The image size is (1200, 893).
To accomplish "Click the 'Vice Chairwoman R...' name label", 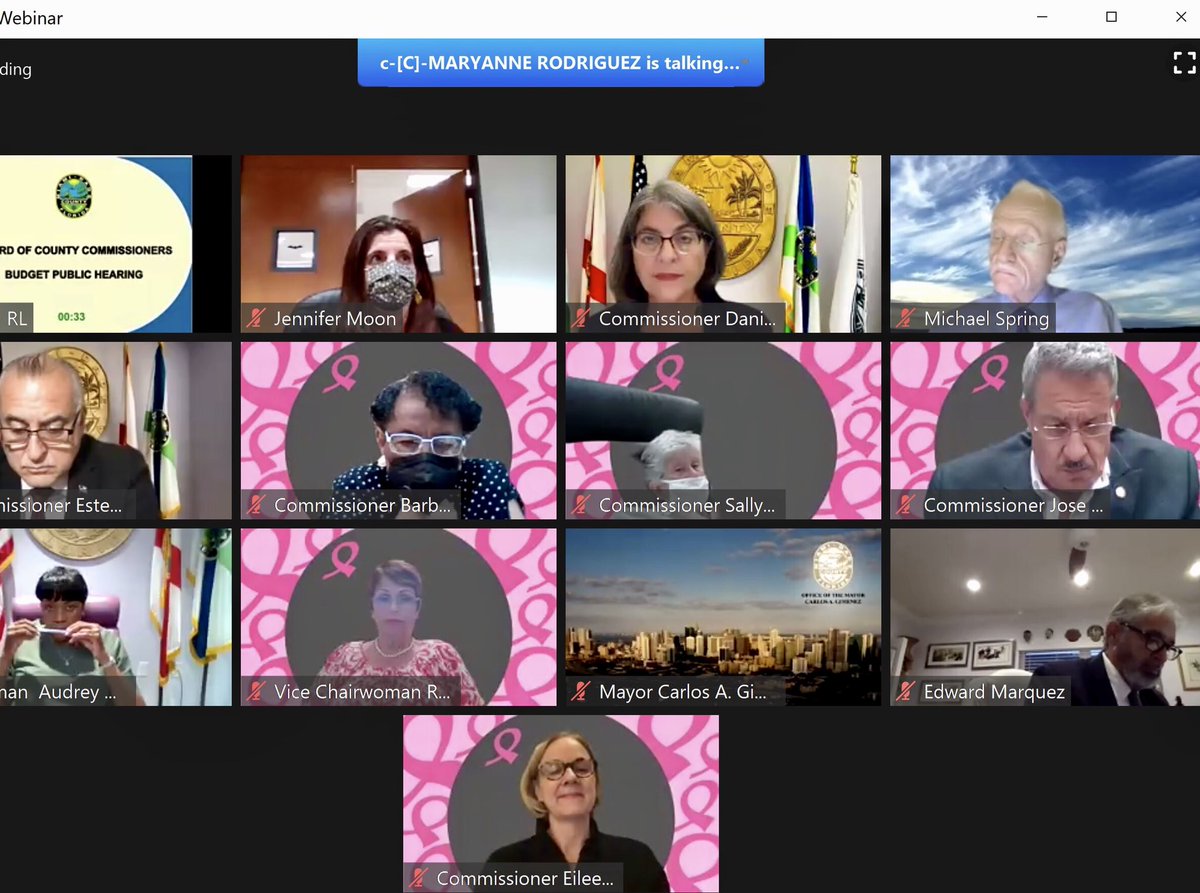I will 362,692.
